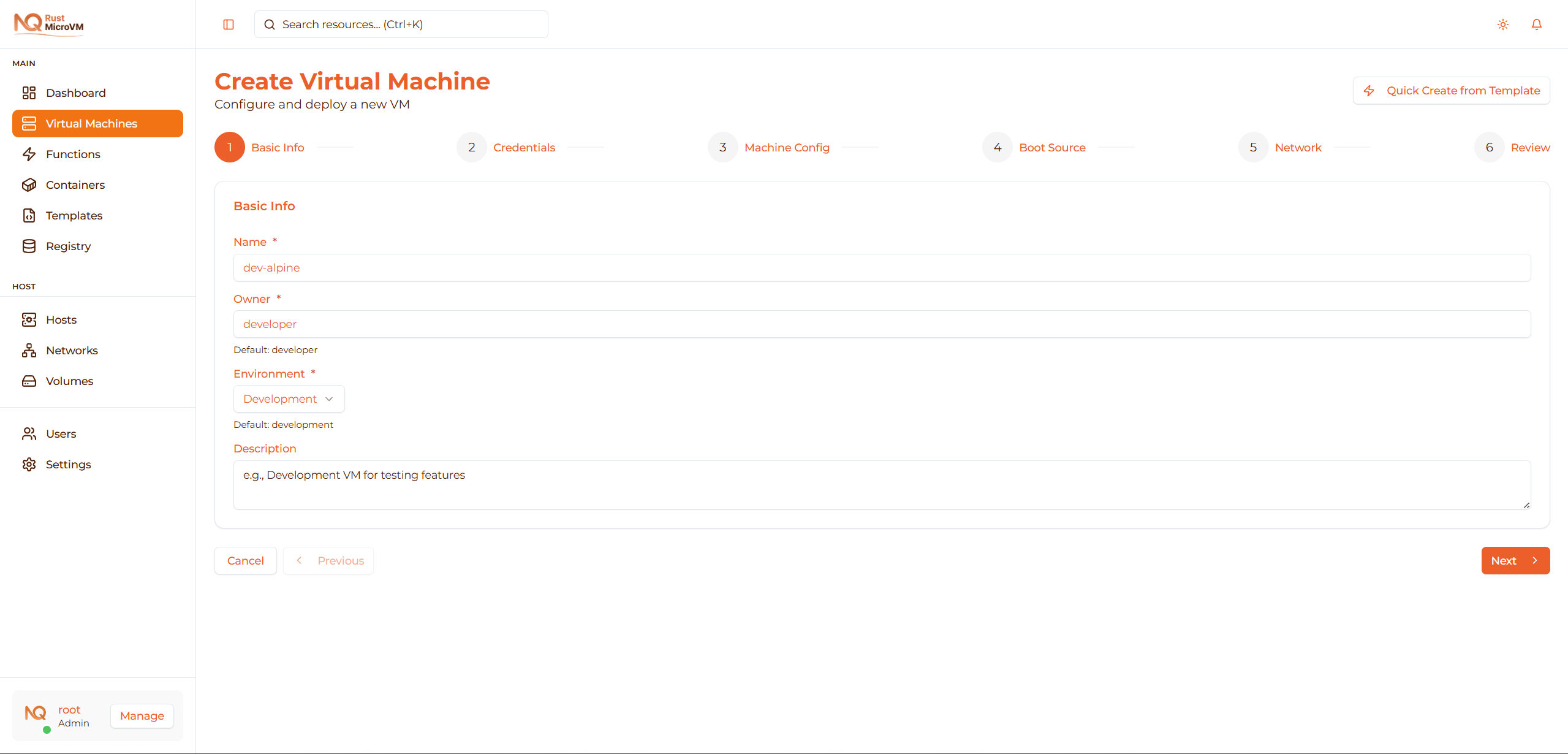The width and height of the screenshot is (1568, 754).
Task: Click the VM Name input field
Action: 882,267
